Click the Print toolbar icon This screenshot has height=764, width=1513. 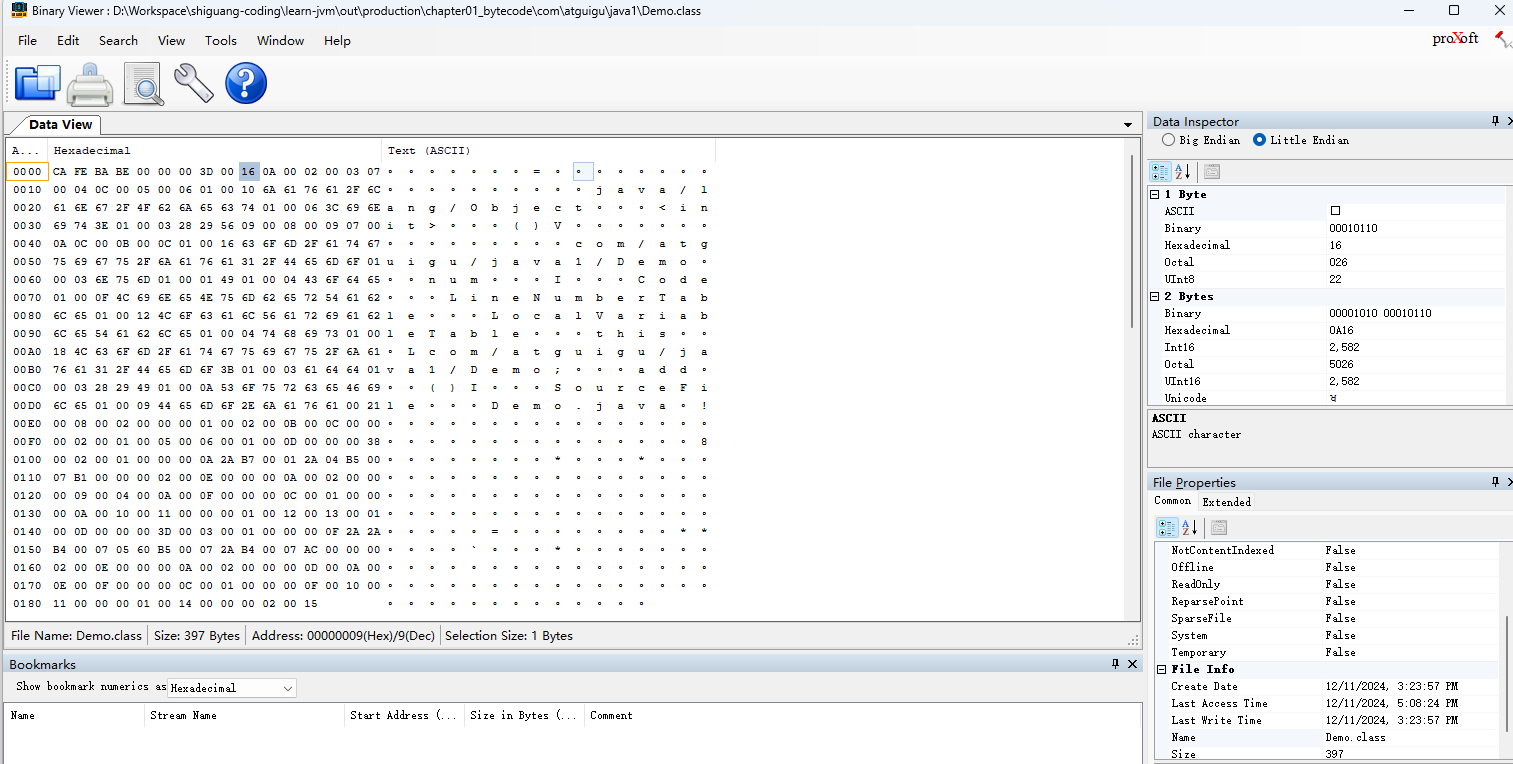tap(90, 83)
